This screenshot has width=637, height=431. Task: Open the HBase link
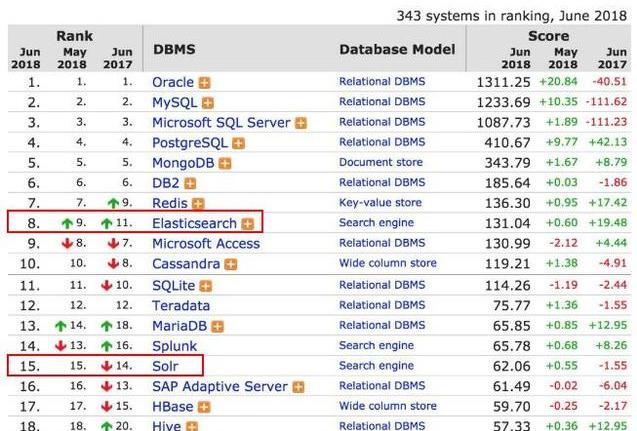point(172,407)
